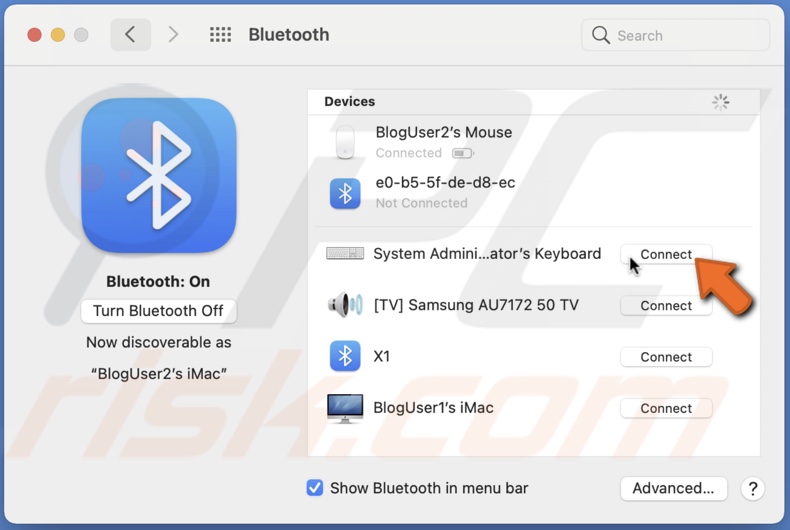Select the e0-b5-5f-de-d8-ec Bluetooth icon

click(345, 193)
